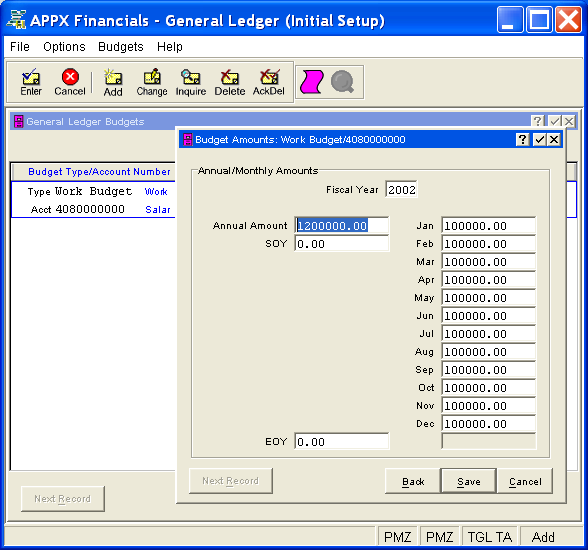This screenshot has height=550, width=588.
Task: Click the magenta scroll icon in toolbar
Action: pos(311,81)
